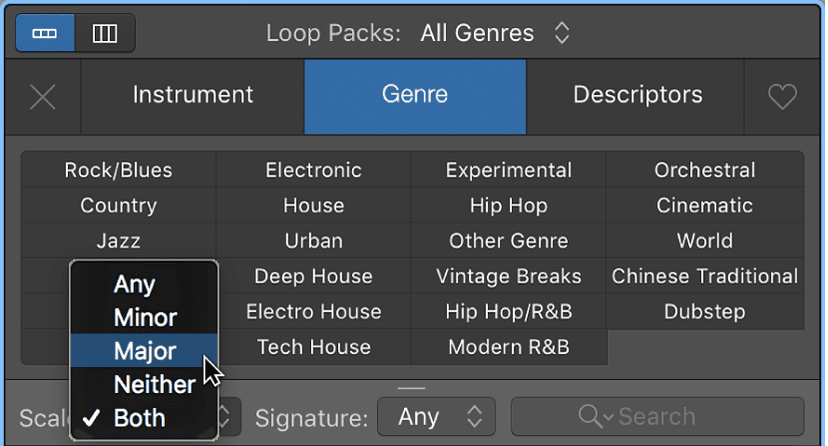Choose Neither in the scale menu
The width and height of the screenshot is (828, 446).
(x=144, y=384)
